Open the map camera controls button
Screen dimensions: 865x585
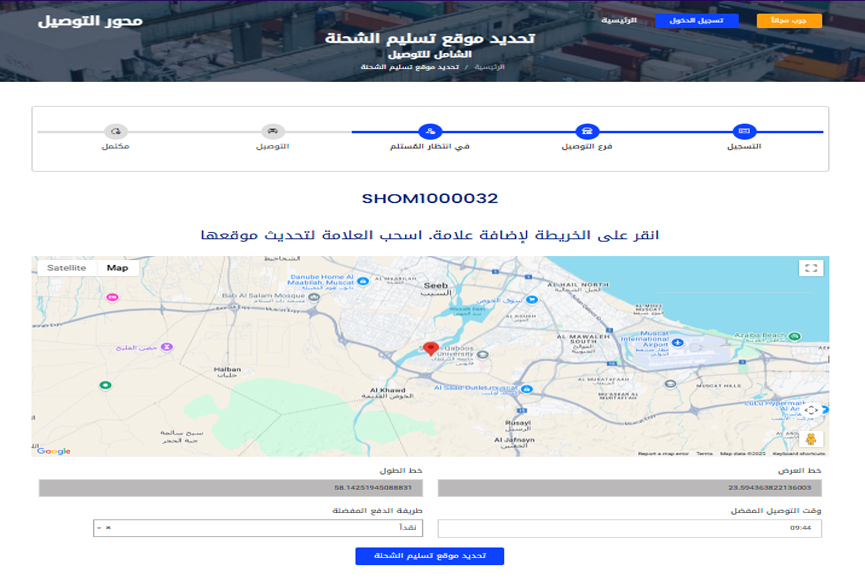tap(811, 409)
